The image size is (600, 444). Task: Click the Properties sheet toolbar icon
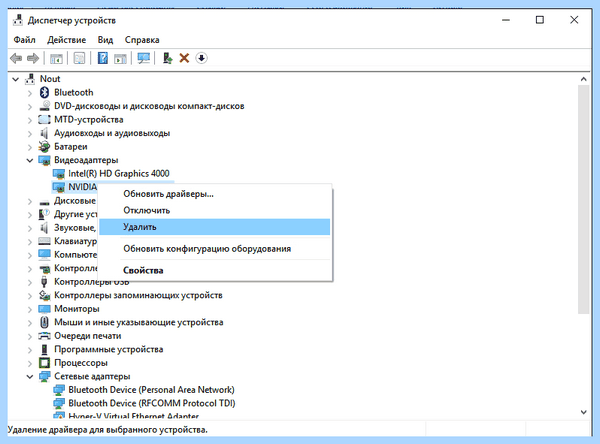coord(79,58)
